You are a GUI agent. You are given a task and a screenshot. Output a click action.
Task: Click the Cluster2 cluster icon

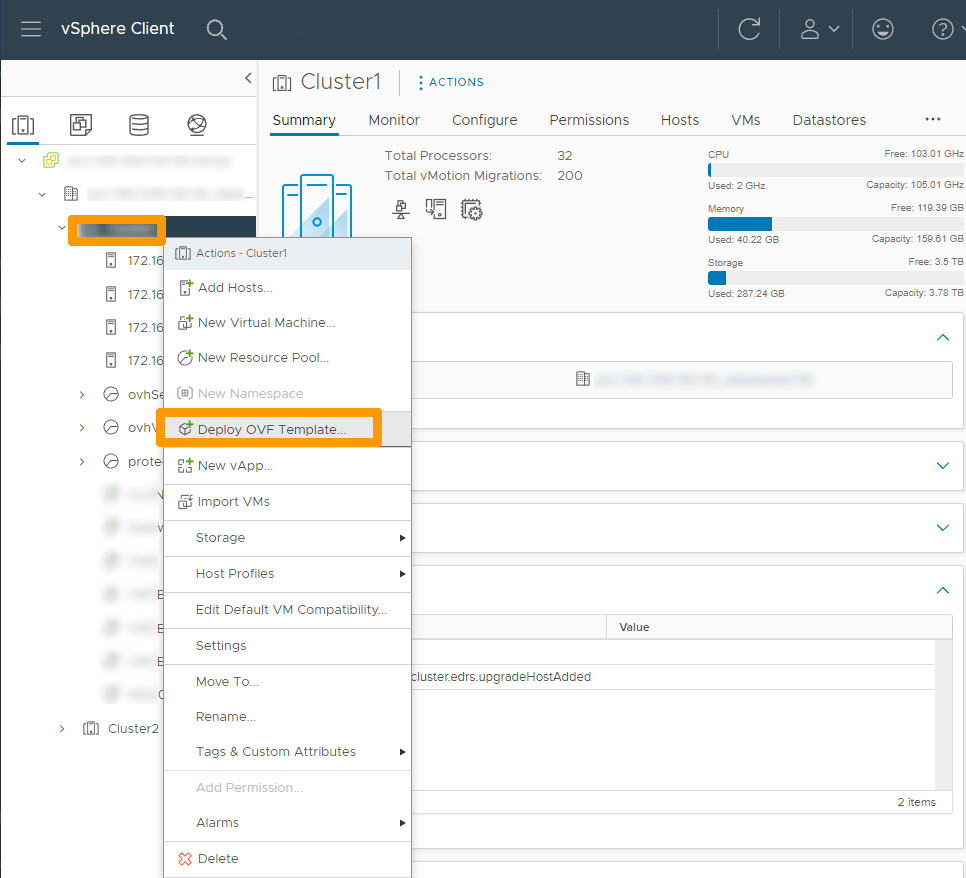tap(91, 729)
